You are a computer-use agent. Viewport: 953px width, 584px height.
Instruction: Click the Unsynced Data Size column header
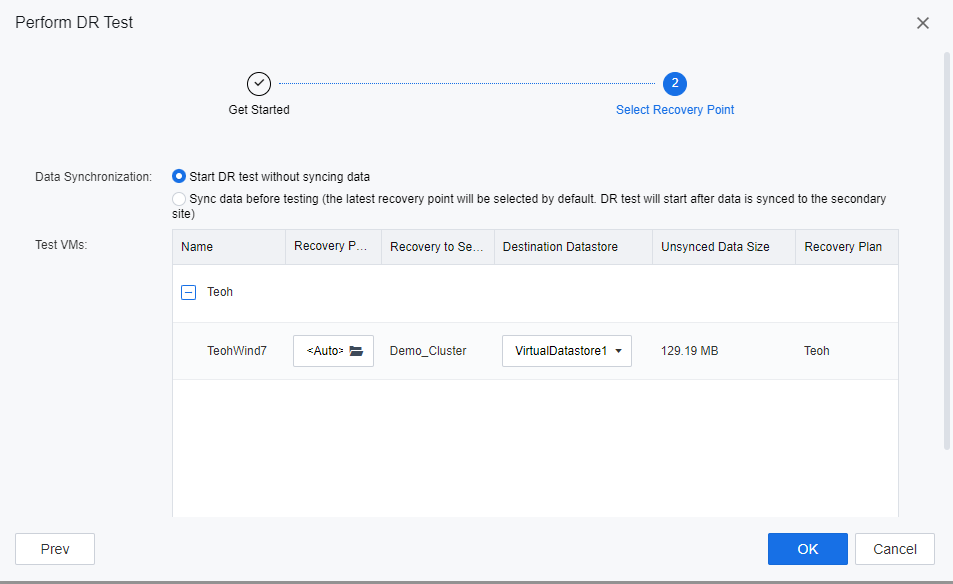(715, 247)
